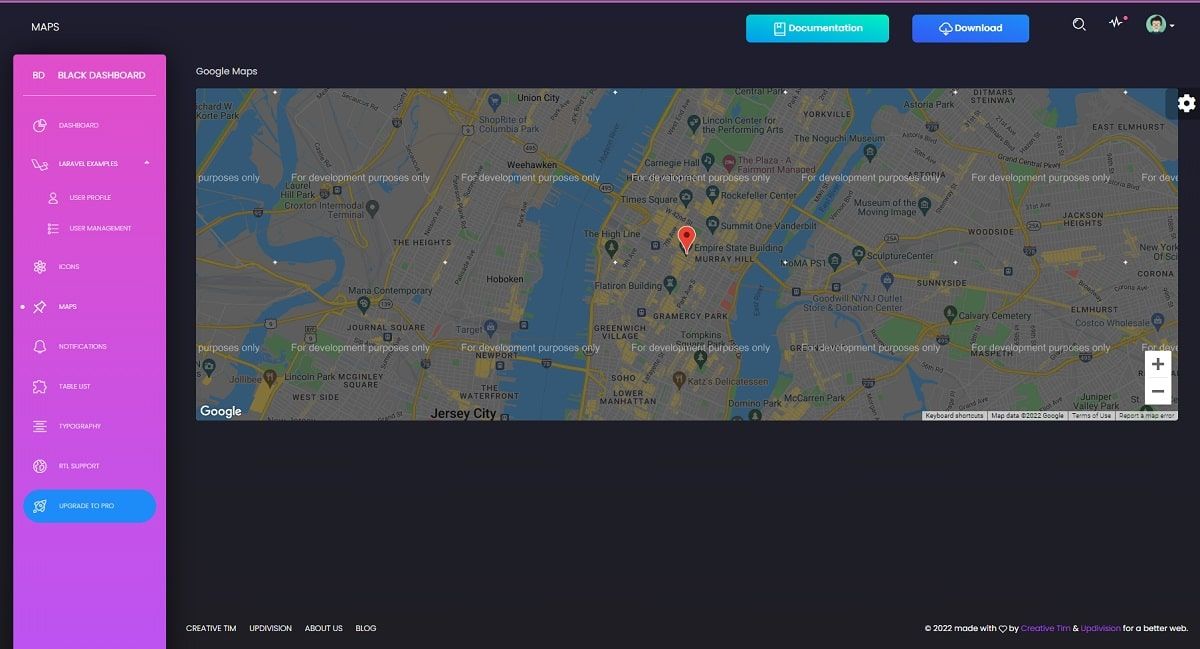Click the User Management list icon

[53, 229]
